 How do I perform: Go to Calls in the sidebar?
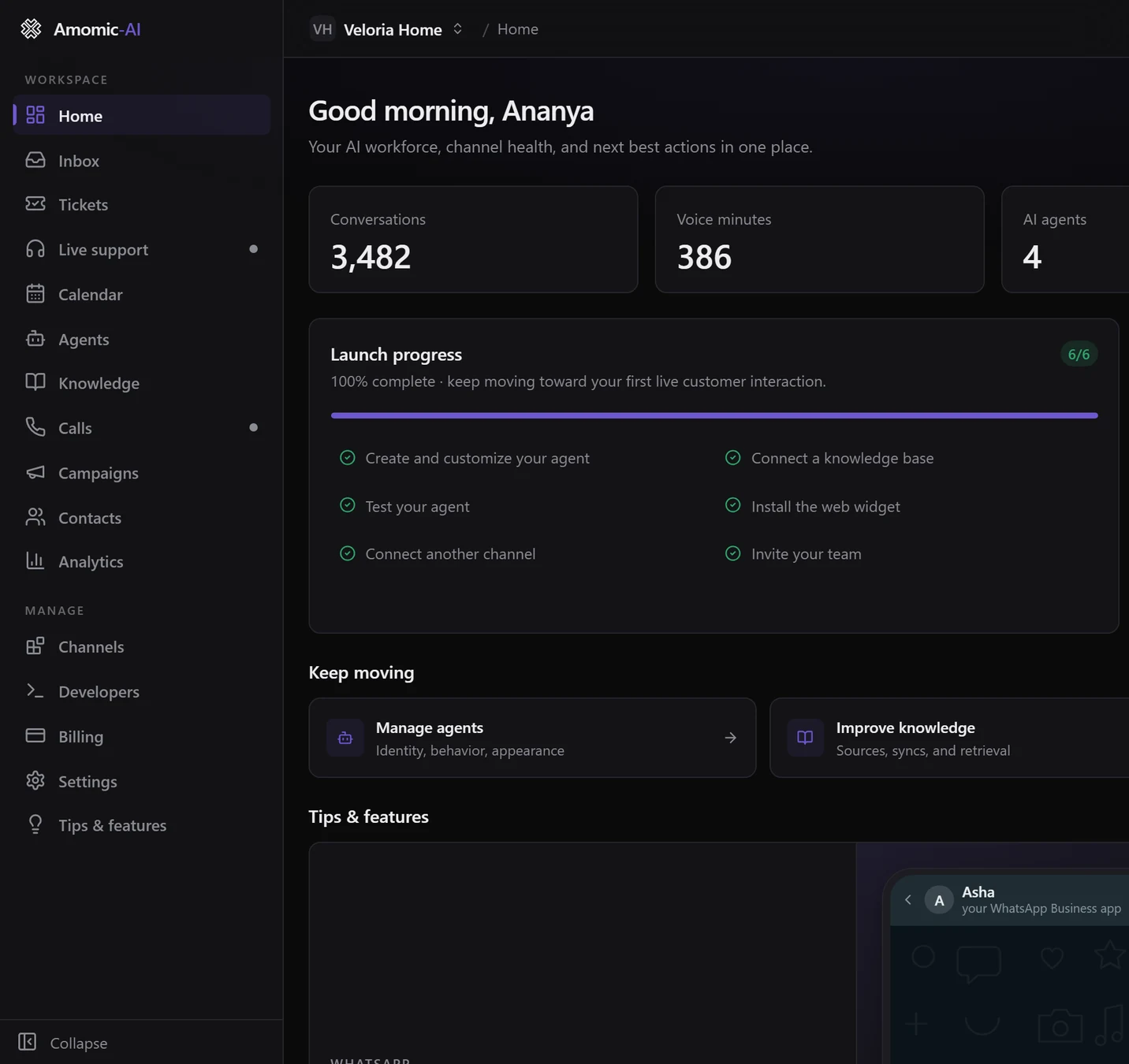(142, 427)
